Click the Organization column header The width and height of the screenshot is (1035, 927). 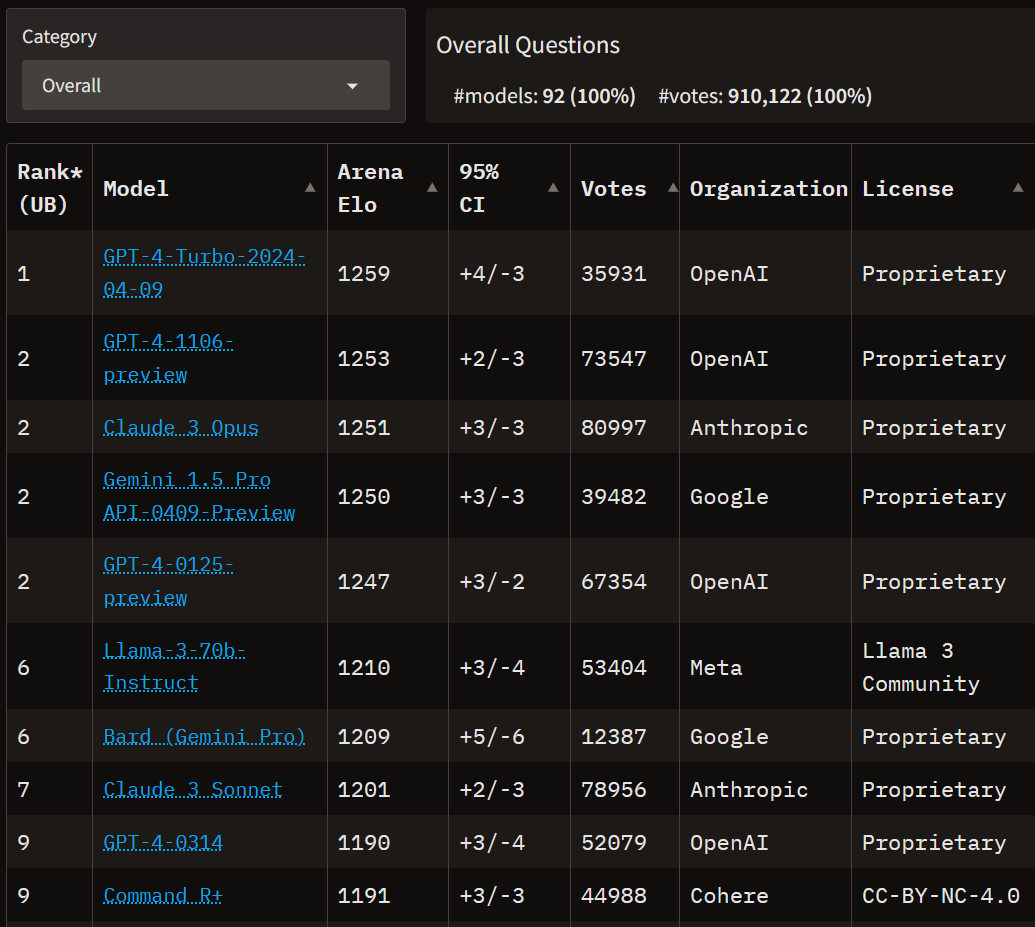coord(768,188)
